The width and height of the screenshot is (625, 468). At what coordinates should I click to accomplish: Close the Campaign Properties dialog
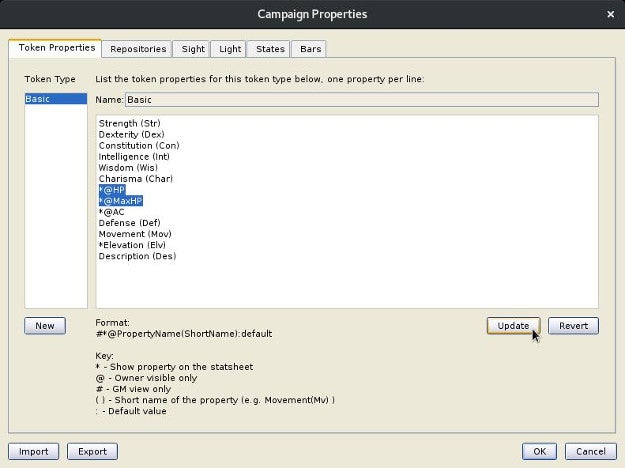(610, 14)
